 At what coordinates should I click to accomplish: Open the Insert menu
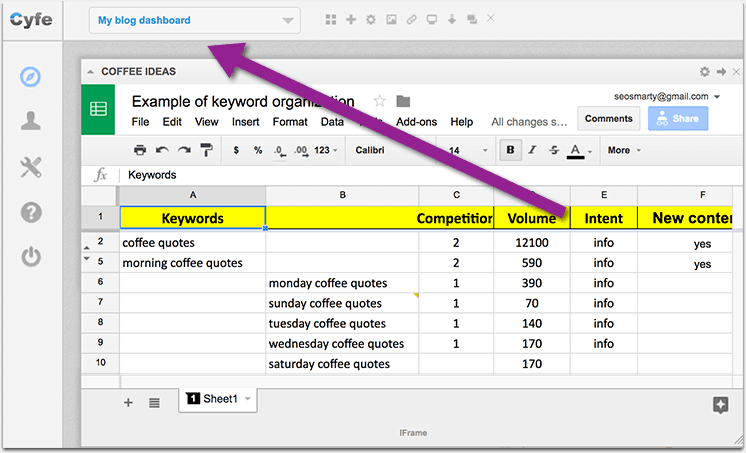(x=245, y=122)
